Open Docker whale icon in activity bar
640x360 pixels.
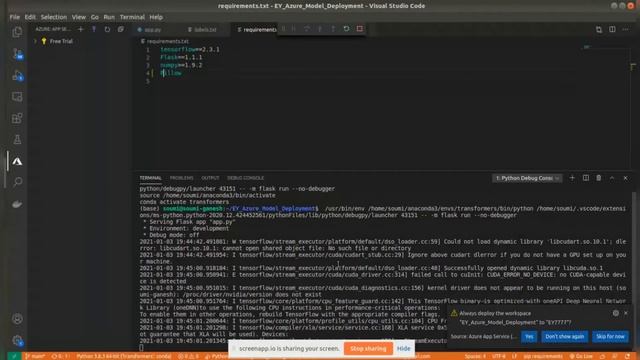[x=17, y=204]
